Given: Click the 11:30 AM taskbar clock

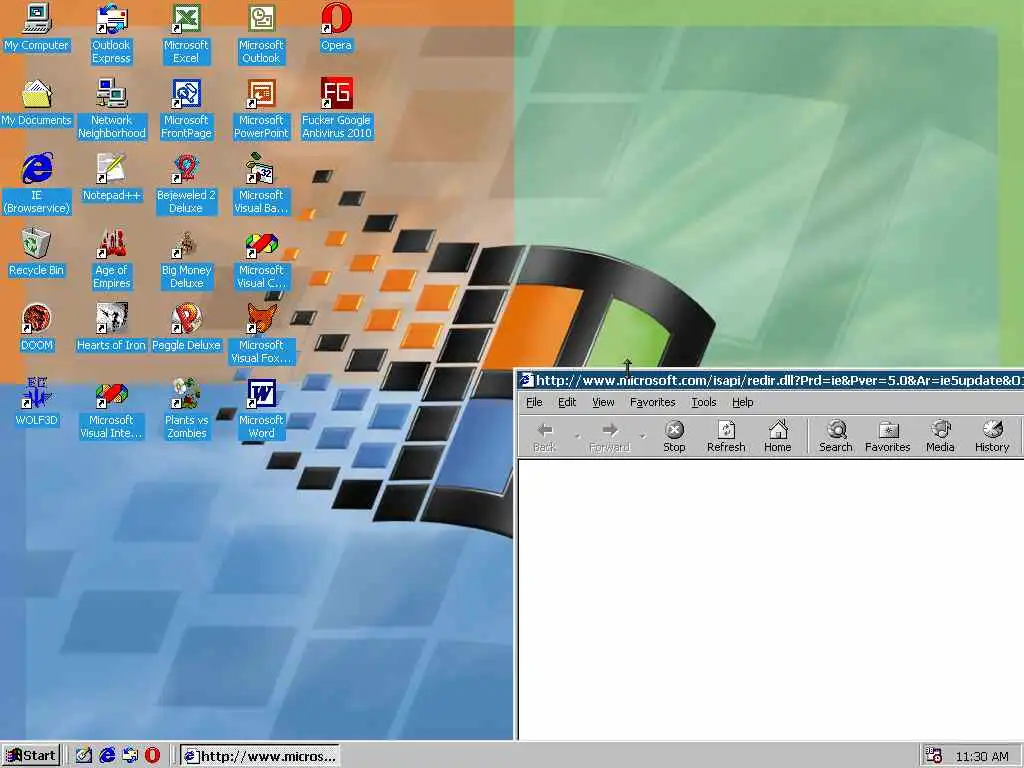Looking at the screenshot, I should tap(982, 757).
